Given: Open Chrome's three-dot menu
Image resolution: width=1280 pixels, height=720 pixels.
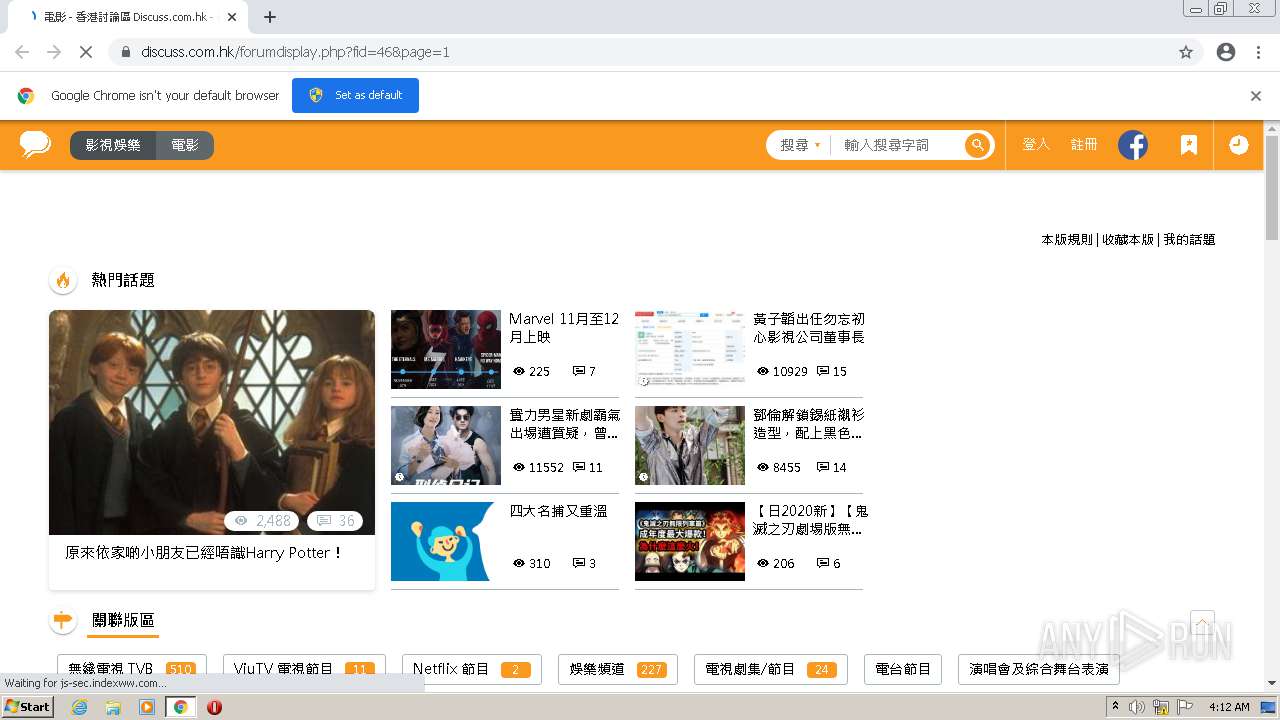Looking at the screenshot, I should 1258,52.
